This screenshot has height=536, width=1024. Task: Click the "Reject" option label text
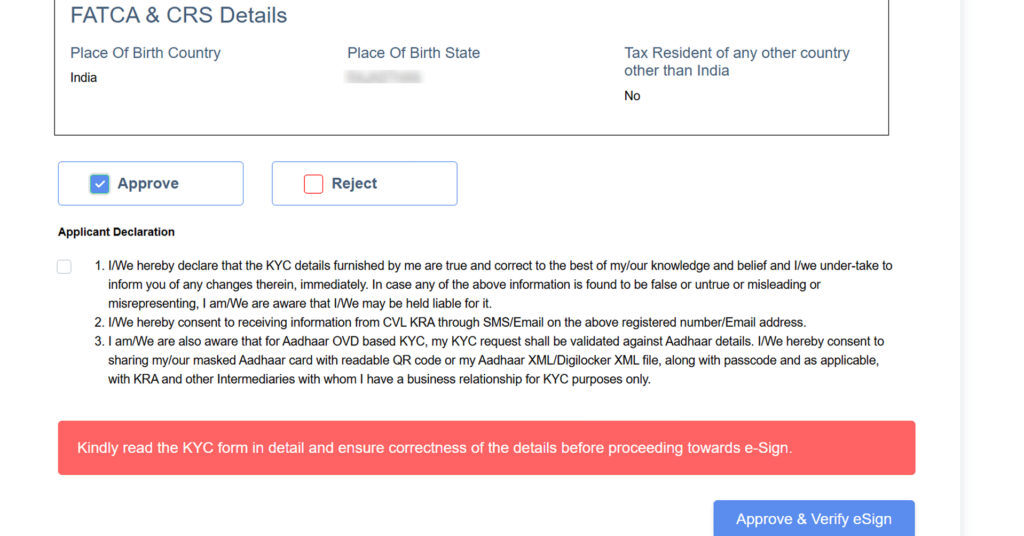[354, 184]
